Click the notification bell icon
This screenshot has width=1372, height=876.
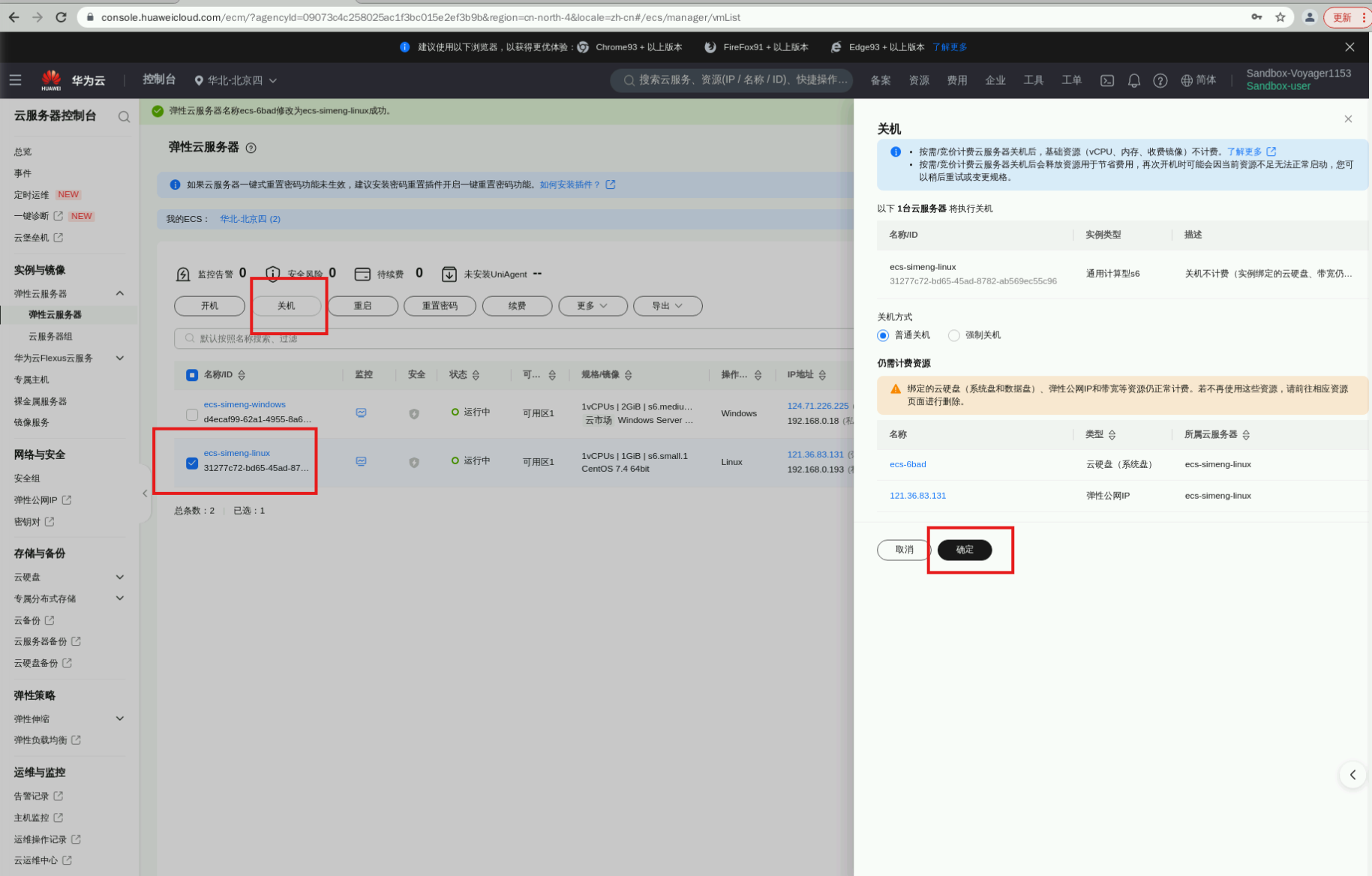[x=1133, y=80]
